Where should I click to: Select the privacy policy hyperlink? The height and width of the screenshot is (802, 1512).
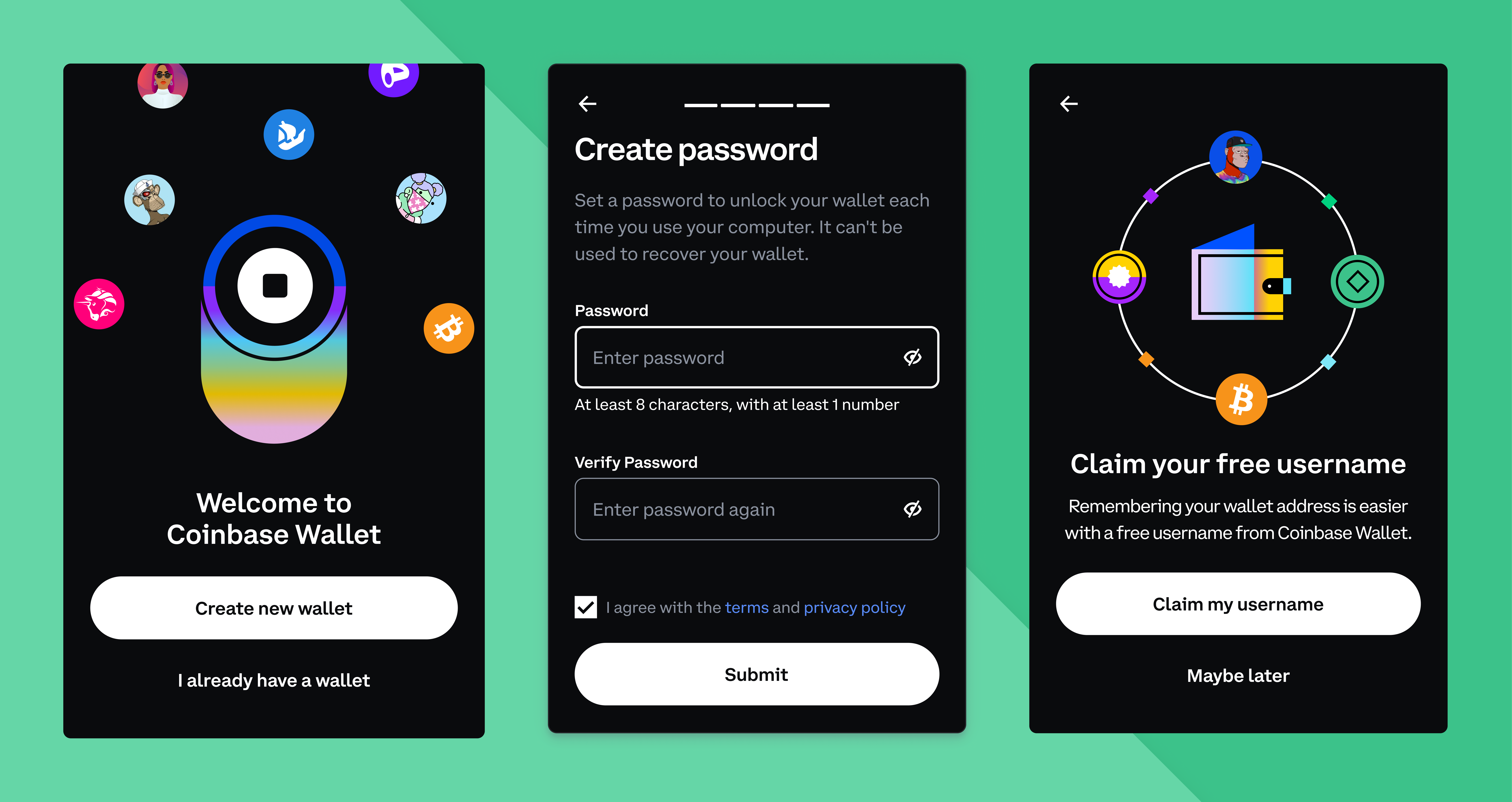856,607
